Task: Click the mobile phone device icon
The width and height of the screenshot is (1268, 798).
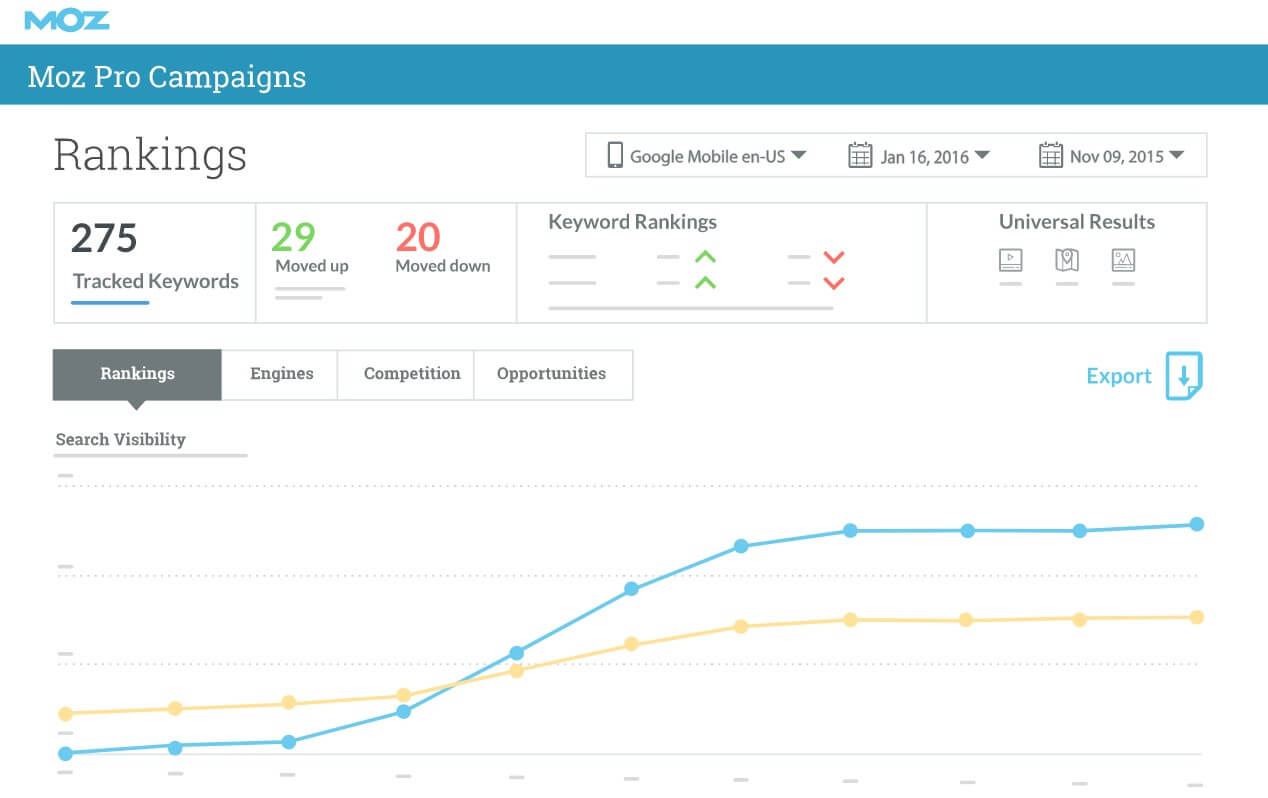Action: coord(615,156)
